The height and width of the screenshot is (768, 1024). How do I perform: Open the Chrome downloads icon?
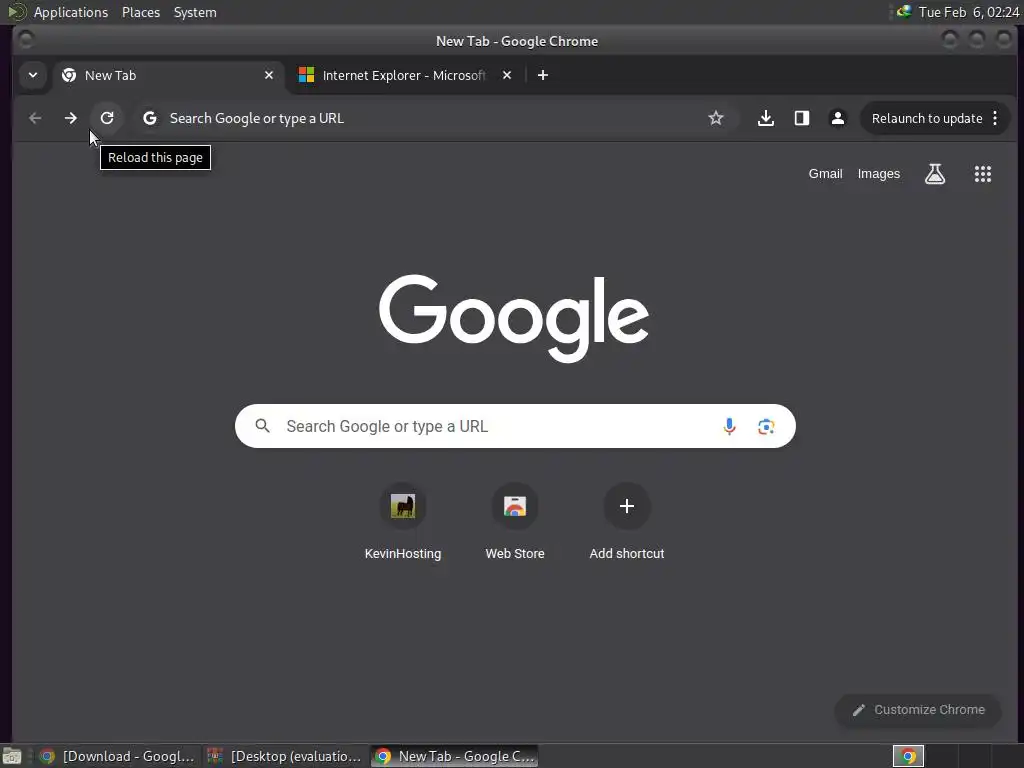point(765,118)
